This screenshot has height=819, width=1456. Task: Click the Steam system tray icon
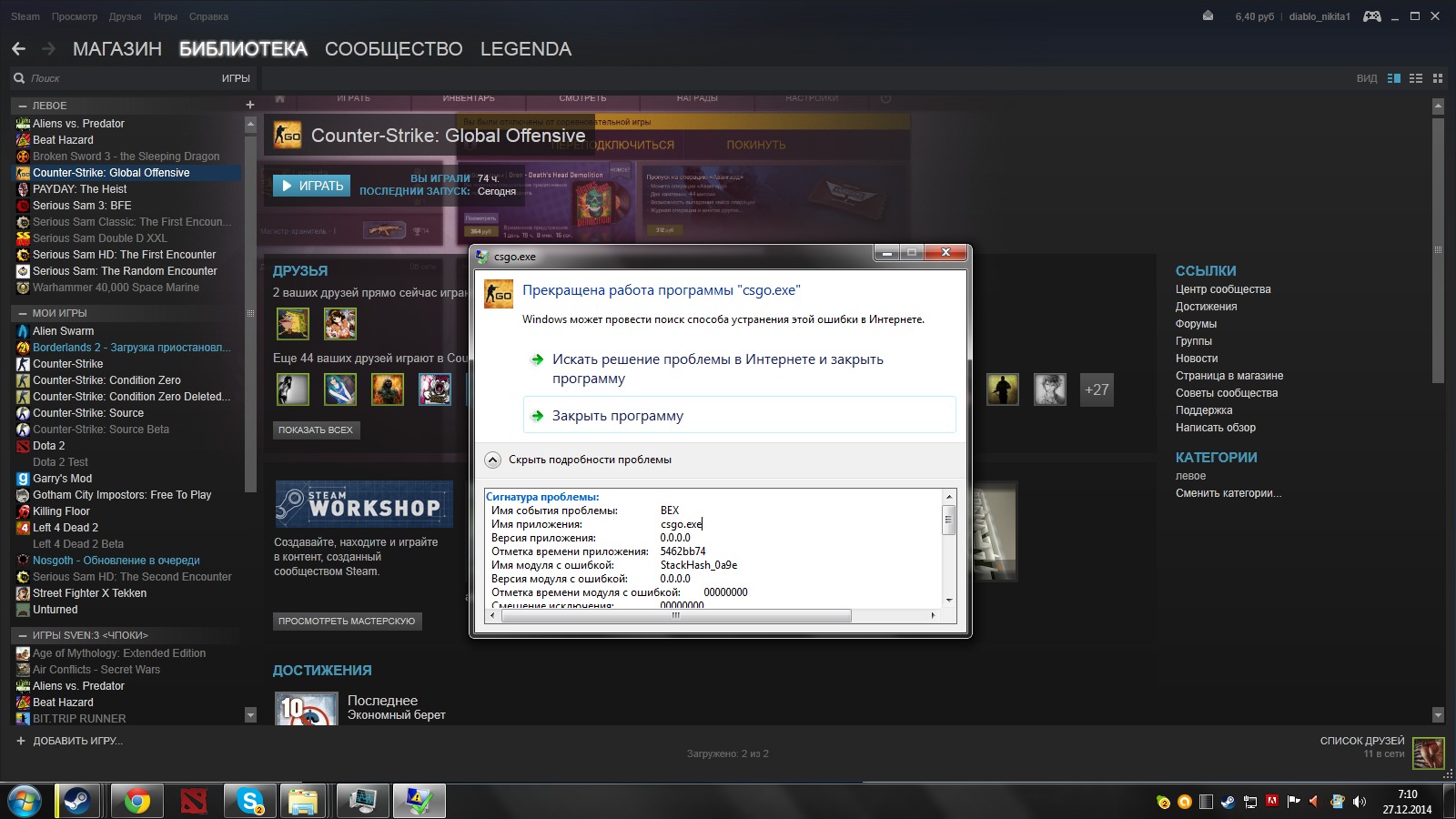[1228, 802]
